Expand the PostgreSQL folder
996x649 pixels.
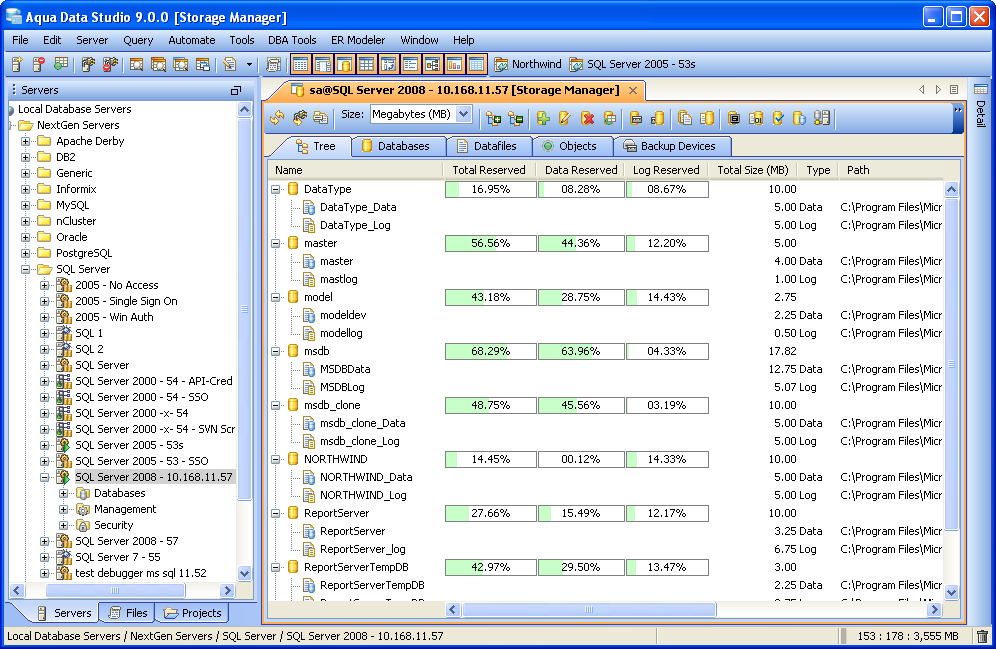coord(25,253)
